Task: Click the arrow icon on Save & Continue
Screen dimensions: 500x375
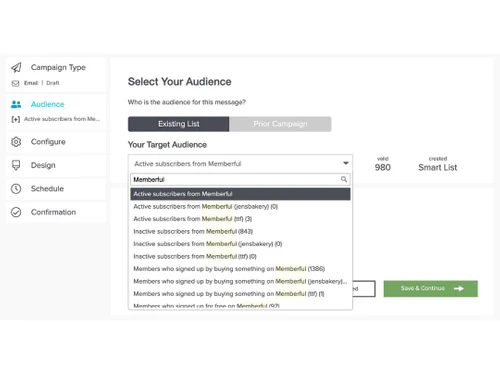Action: pyautogui.click(x=459, y=288)
